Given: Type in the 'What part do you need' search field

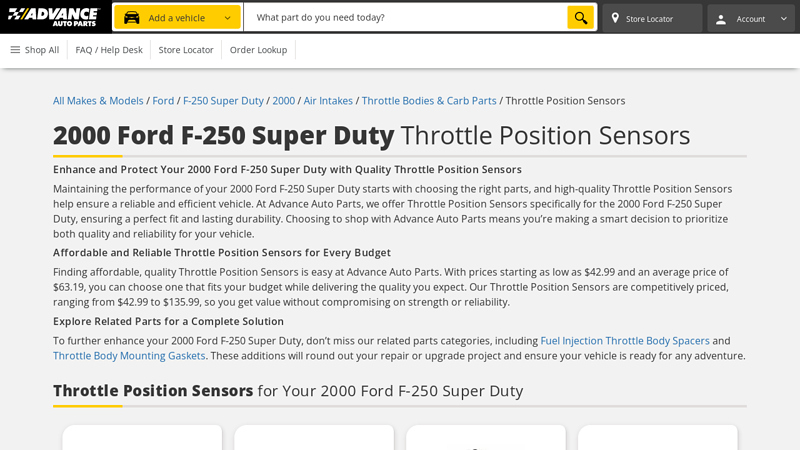Looking at the screenshot, I should tap(405, 18).
